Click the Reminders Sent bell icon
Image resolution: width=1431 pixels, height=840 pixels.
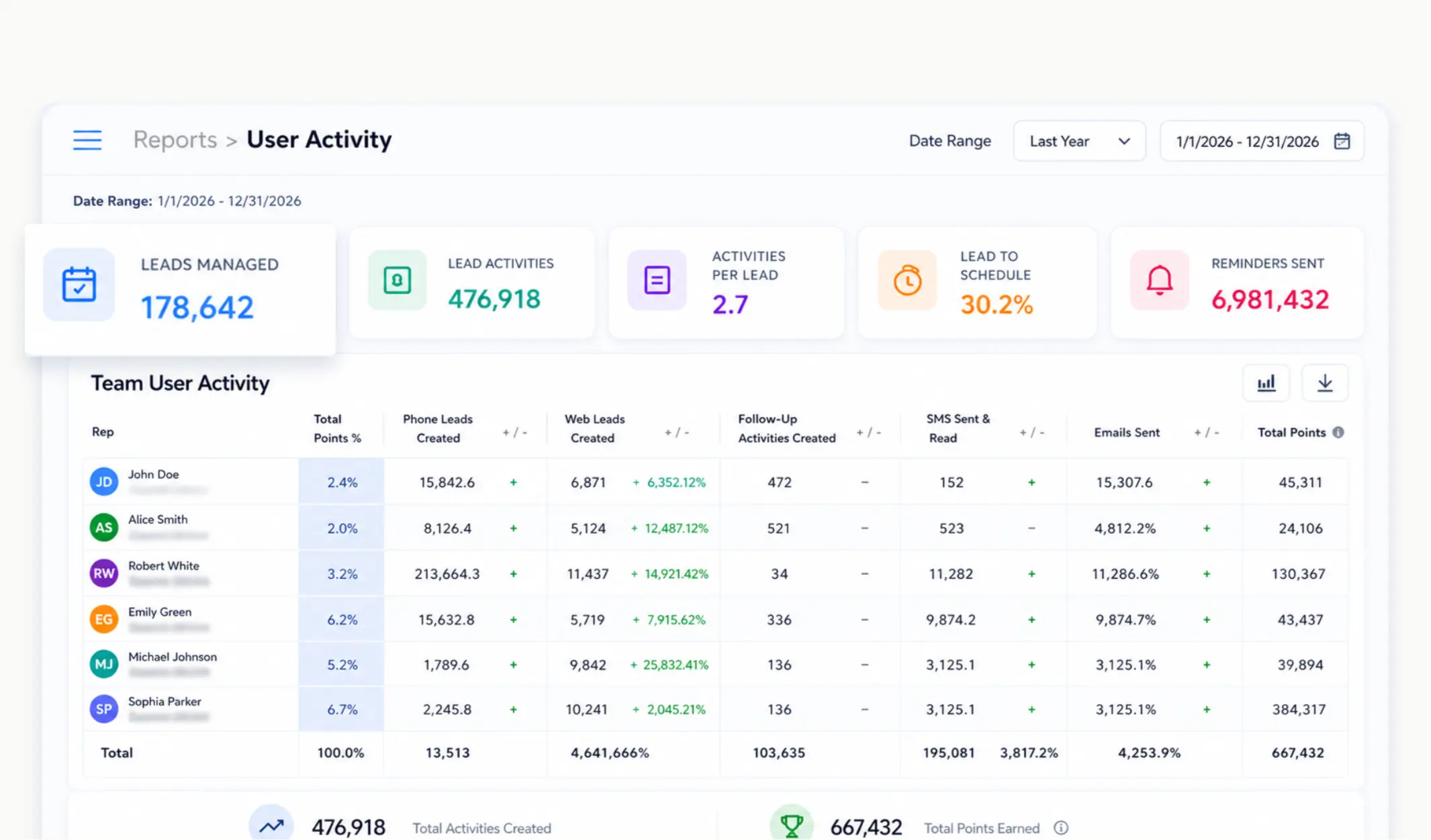(1159, 280)
